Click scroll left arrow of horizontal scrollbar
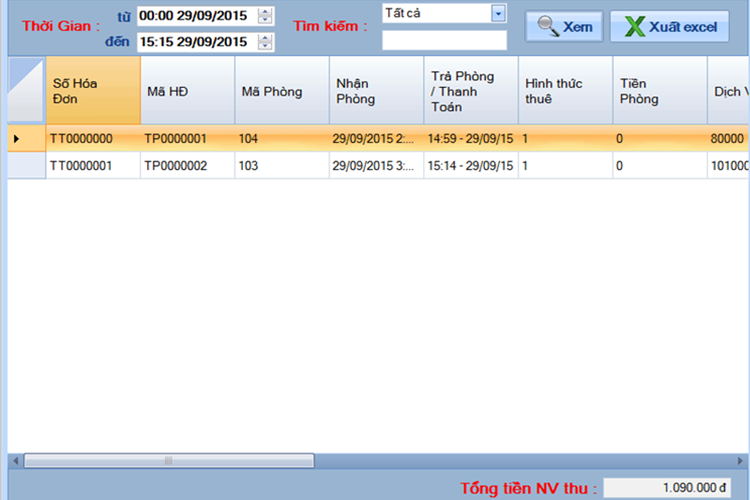This screenshot has width=750, height=500. [16, 461]
